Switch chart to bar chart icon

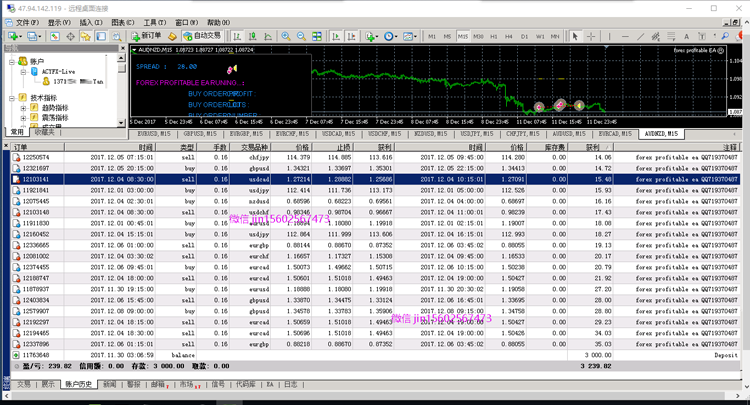[237, 36]
